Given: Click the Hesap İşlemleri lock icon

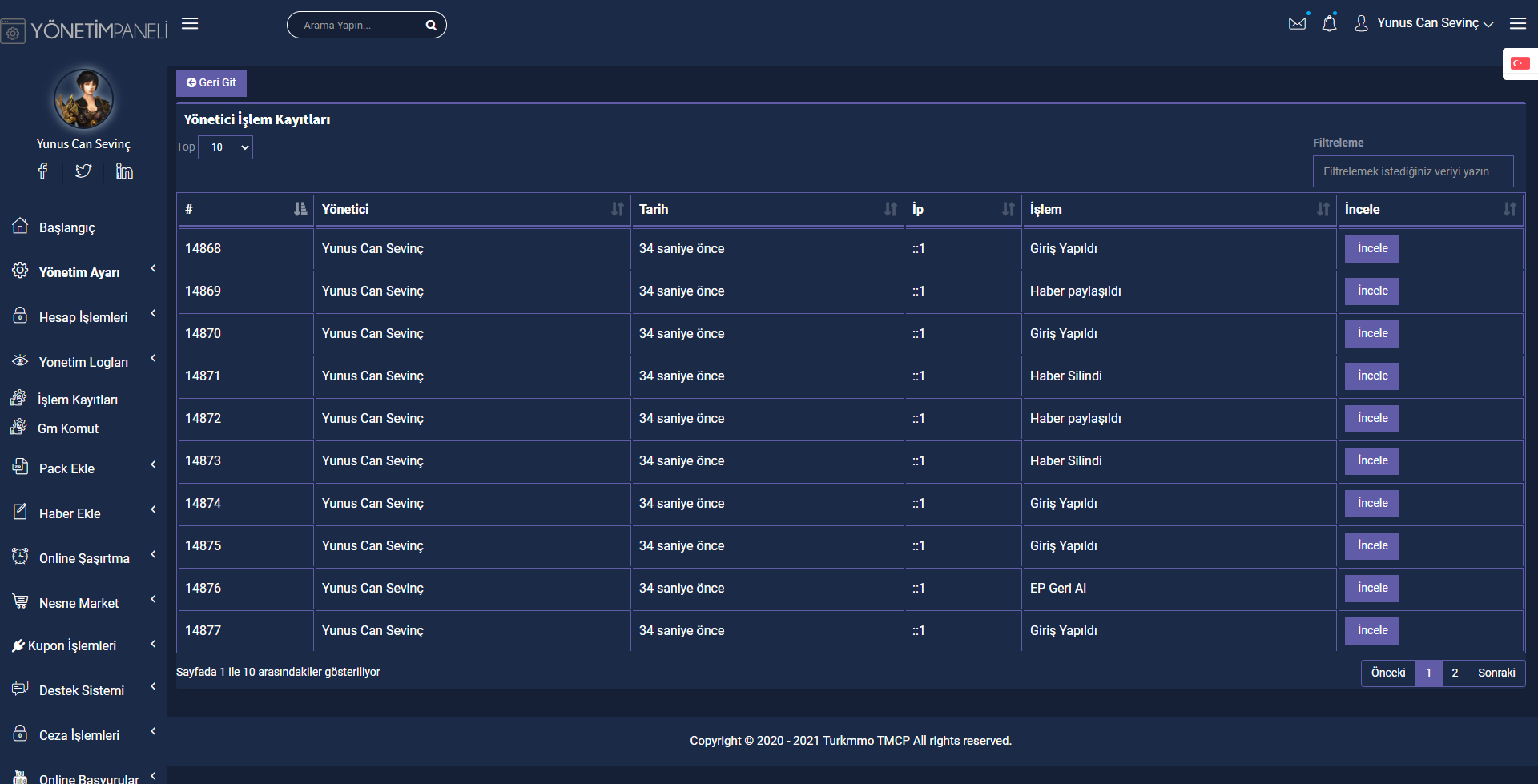Looking at the screenshot, I should pos(20,316).
